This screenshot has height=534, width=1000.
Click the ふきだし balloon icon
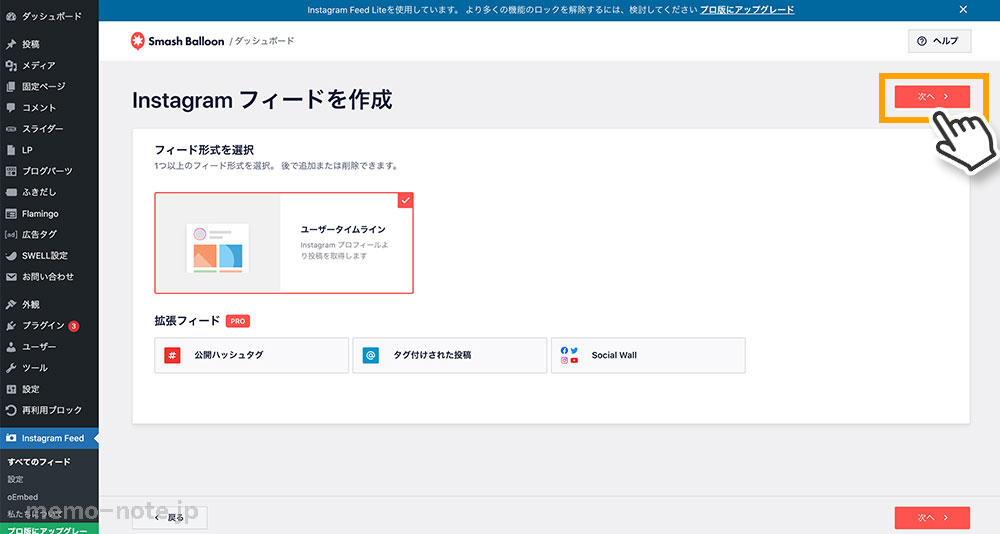pos(11,192)
